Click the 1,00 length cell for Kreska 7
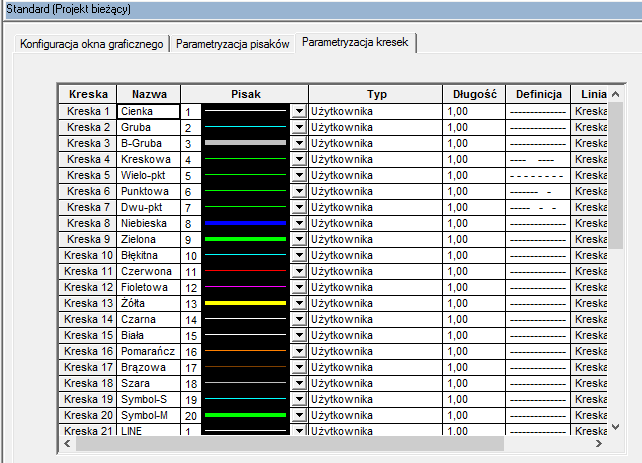642x463 pixels. [x=475, y=207]
